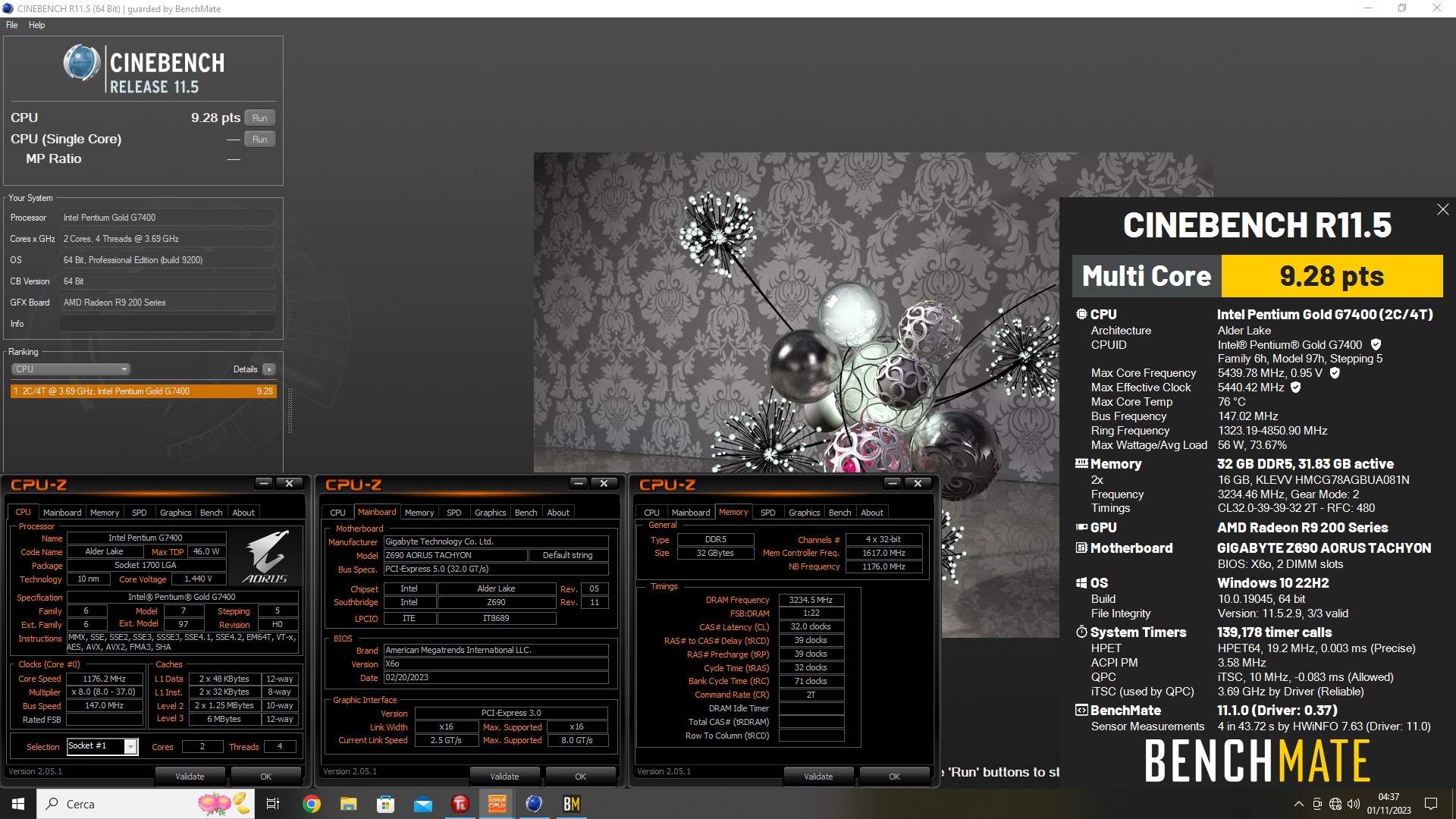Click the Max Core Frequency verified shield
This screenshot has height=819, width=1456.
1335,373
